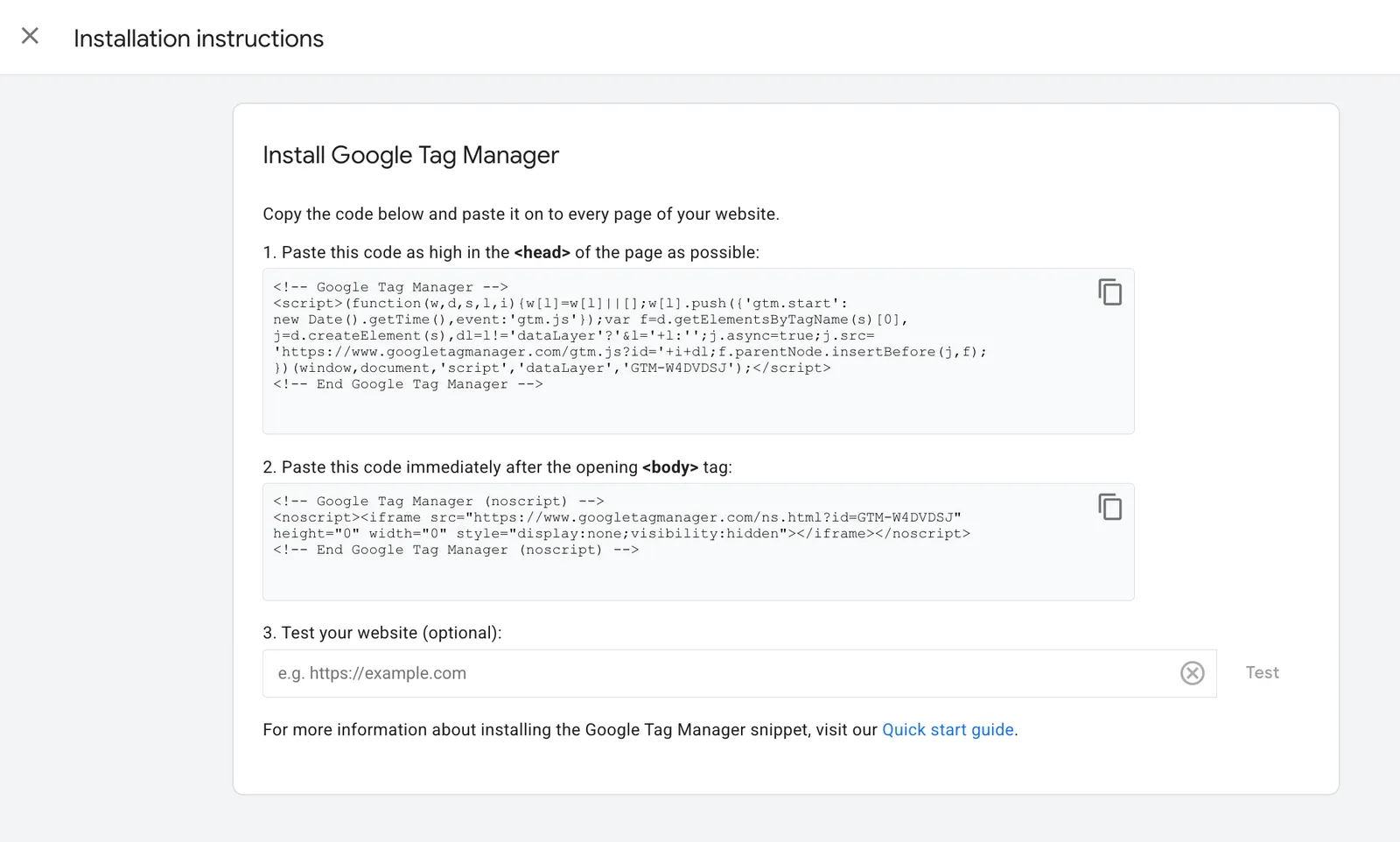Screen dimensions: 1400x842
Task: Click the line containing 'GTM-W4DVDSJ' in head script
Action: [x=552, y=368]
